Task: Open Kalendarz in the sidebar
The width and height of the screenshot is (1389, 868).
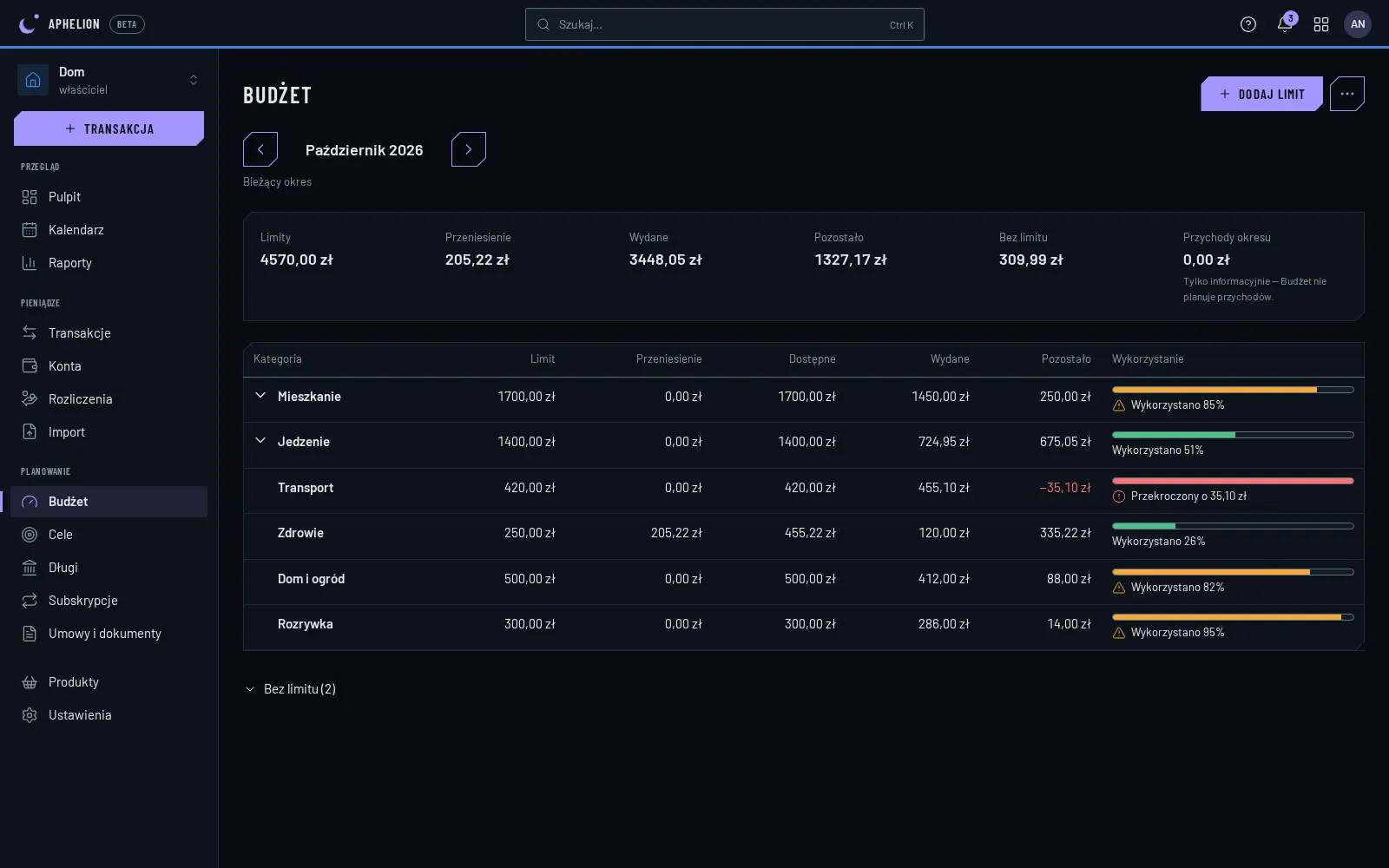Action: pyautogui.click(x=109, y=230)
